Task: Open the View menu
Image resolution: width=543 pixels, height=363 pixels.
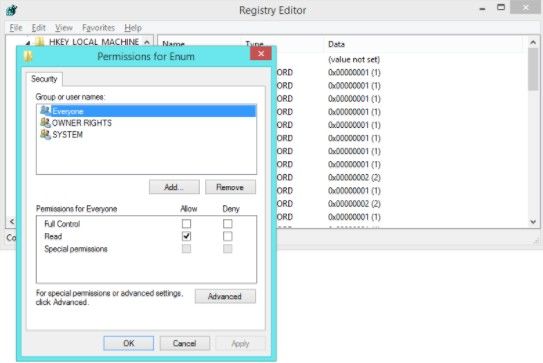Action: pos(64,28)
